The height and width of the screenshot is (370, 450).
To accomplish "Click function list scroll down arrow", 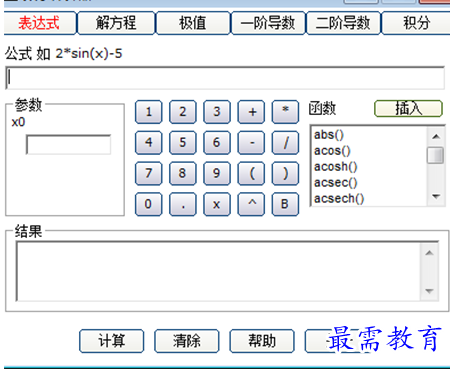I will (x=436, y=196).
